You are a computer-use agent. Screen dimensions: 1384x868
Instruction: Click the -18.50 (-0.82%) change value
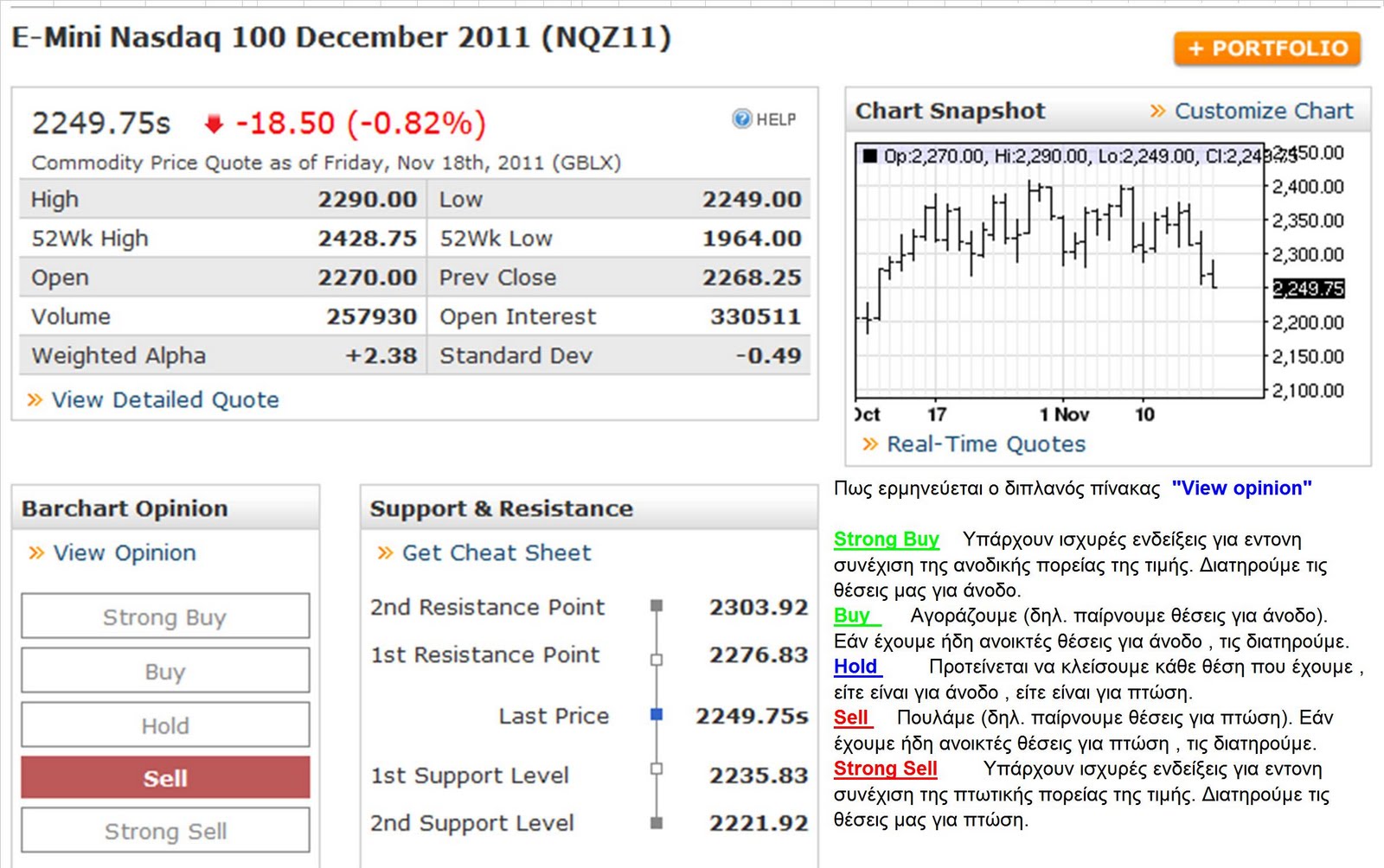361,124
